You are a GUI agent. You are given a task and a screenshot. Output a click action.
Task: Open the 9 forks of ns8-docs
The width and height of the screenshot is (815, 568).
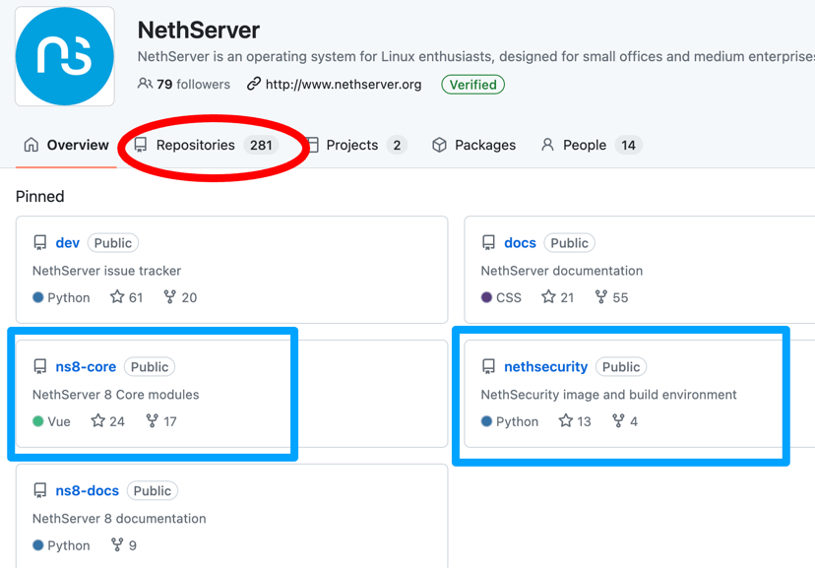click(124, 545)
